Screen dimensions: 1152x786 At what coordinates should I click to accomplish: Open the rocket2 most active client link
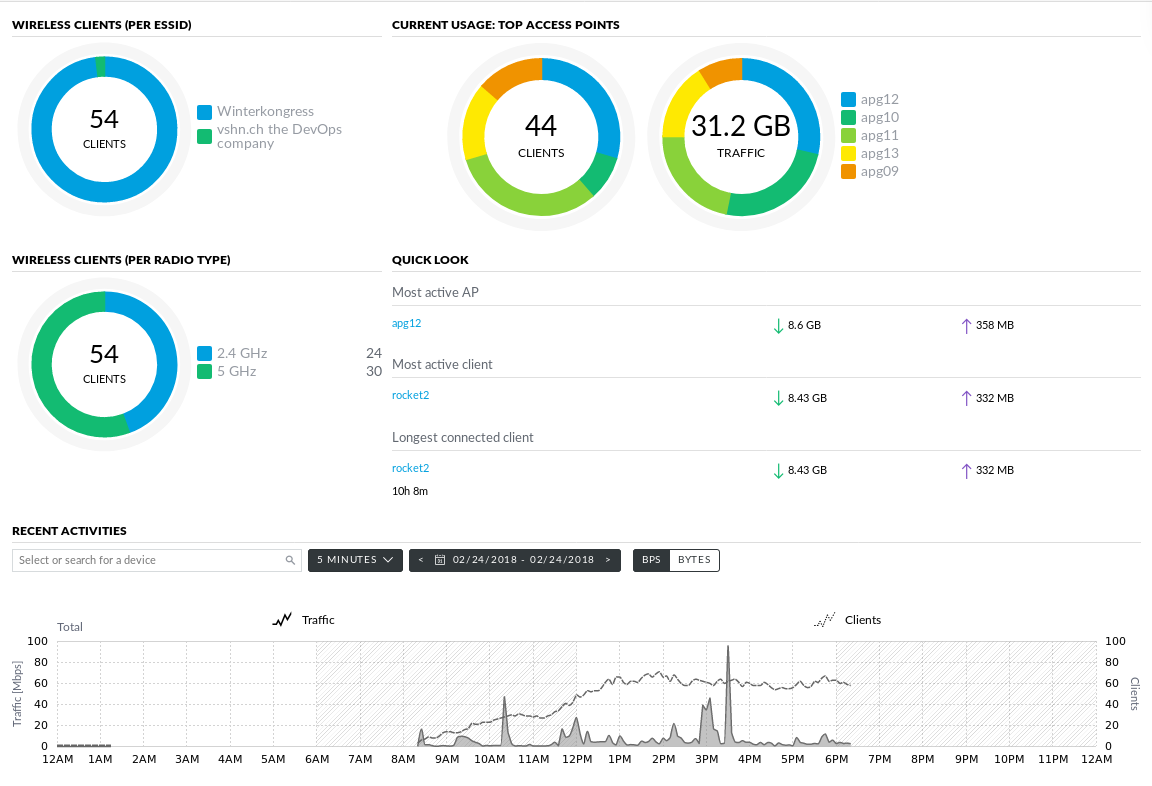[410, 395]
